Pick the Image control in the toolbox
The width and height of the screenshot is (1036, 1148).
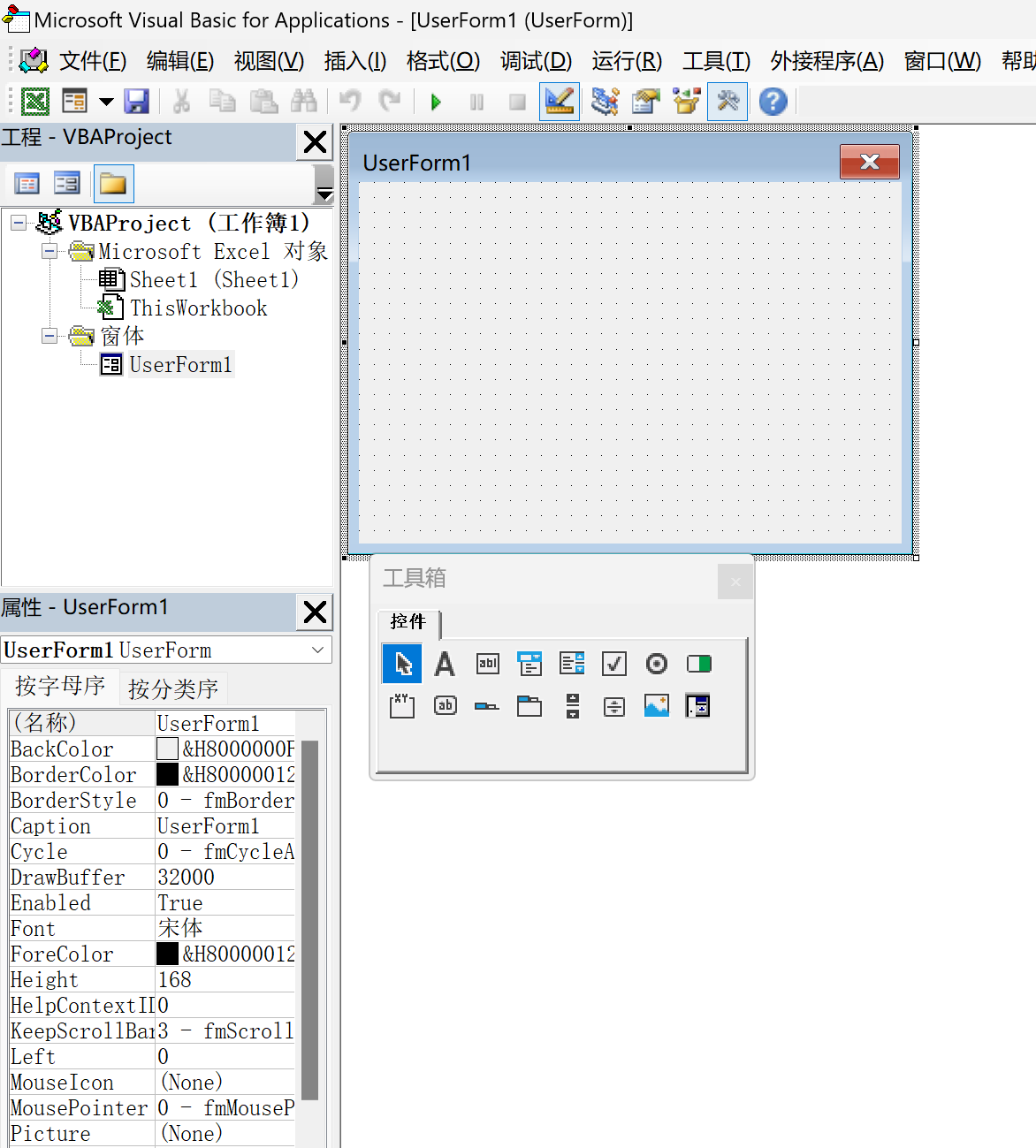(657, 705)
